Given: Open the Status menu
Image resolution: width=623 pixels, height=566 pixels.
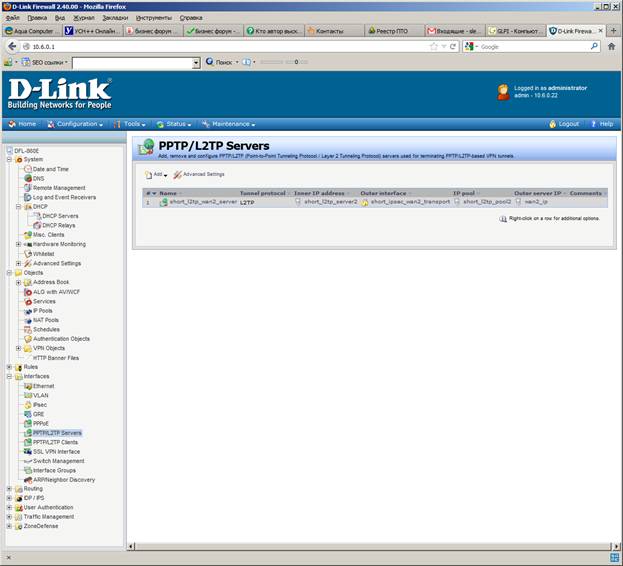Looking at the screenshot, I should click(x=174, y=124).
